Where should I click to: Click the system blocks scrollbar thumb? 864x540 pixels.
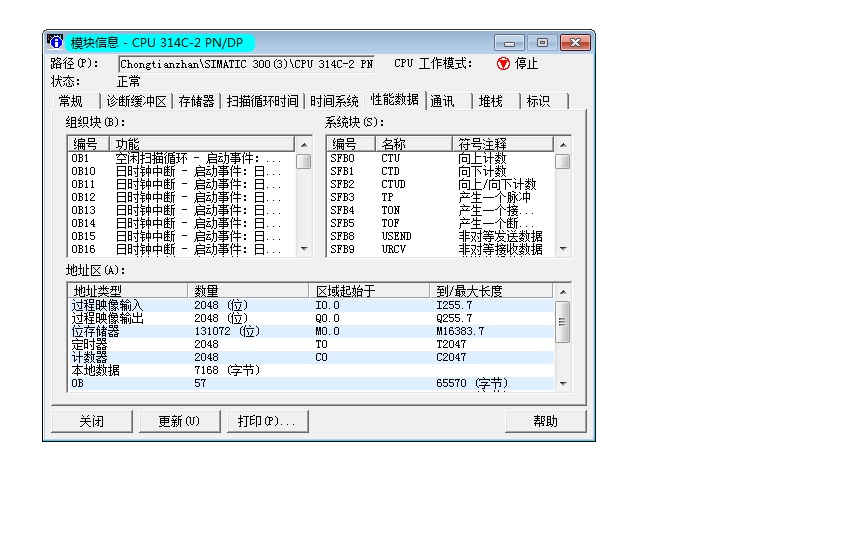pyautogui.click(x=563, y=161)
